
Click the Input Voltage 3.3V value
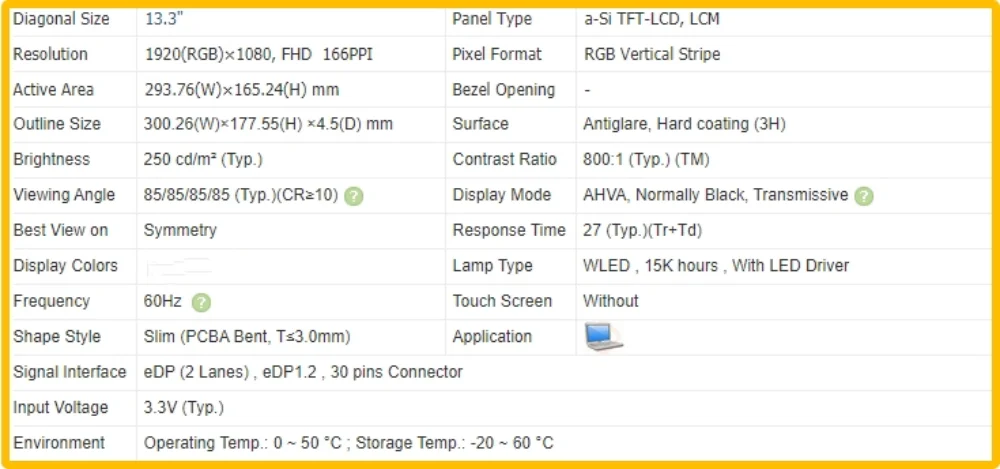(184, 408)
